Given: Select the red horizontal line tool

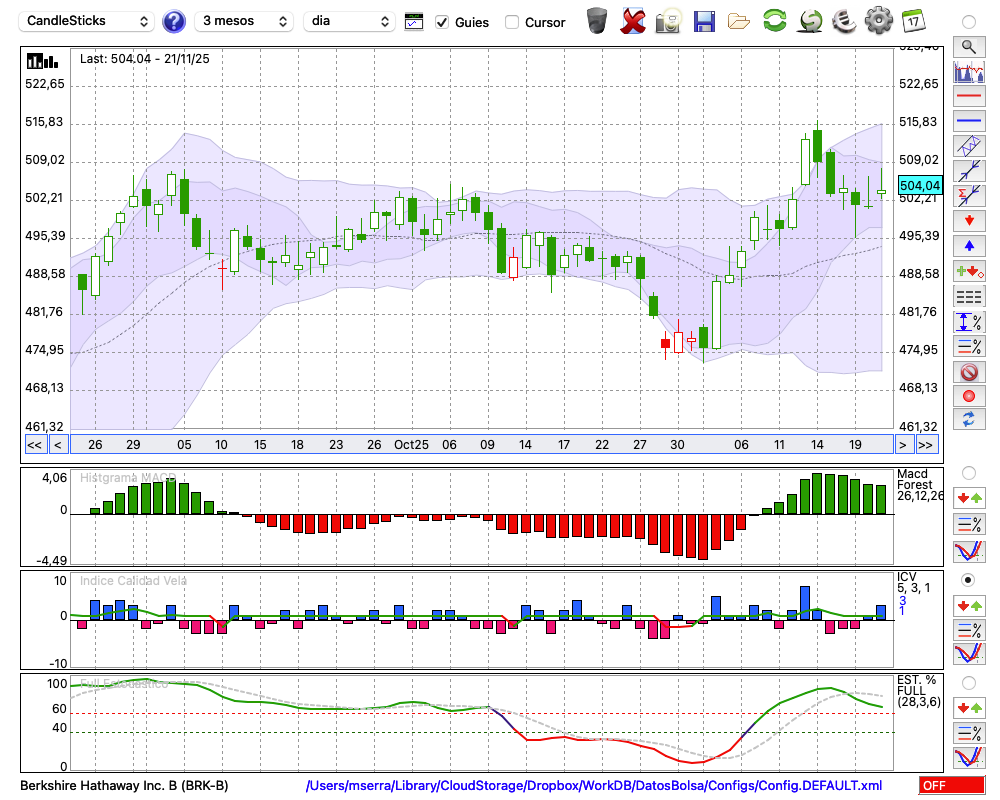Looking at the screenshot, I should [968, 97].
